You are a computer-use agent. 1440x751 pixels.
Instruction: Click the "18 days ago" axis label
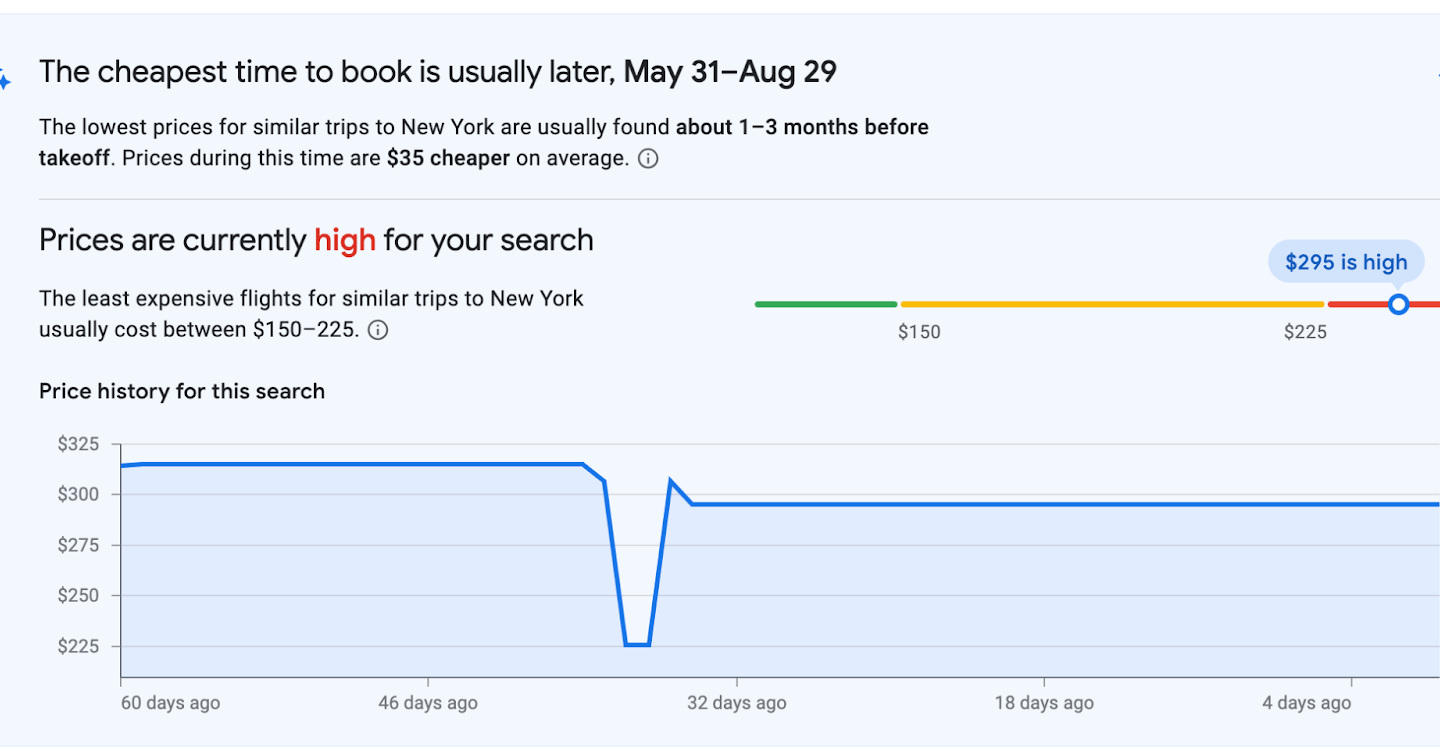click(1044, 703)
